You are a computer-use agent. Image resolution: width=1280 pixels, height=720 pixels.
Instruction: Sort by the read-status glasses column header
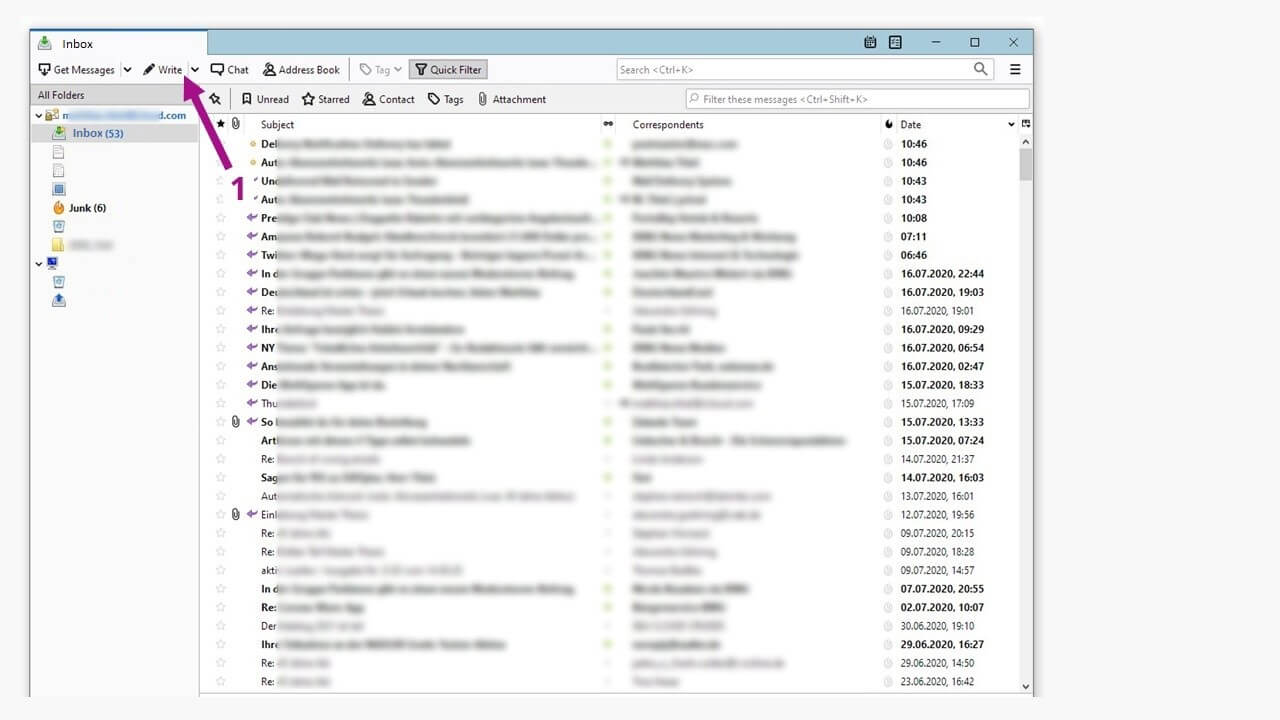(607, 124)
